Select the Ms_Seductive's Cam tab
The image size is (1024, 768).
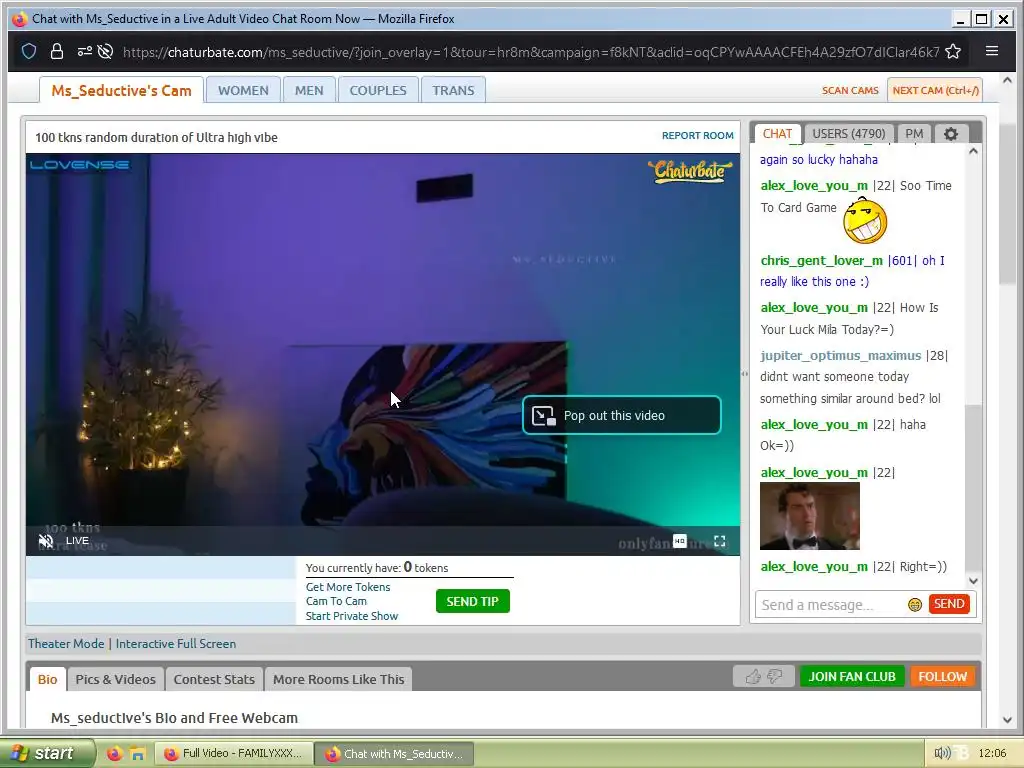(x=121, y=90)
